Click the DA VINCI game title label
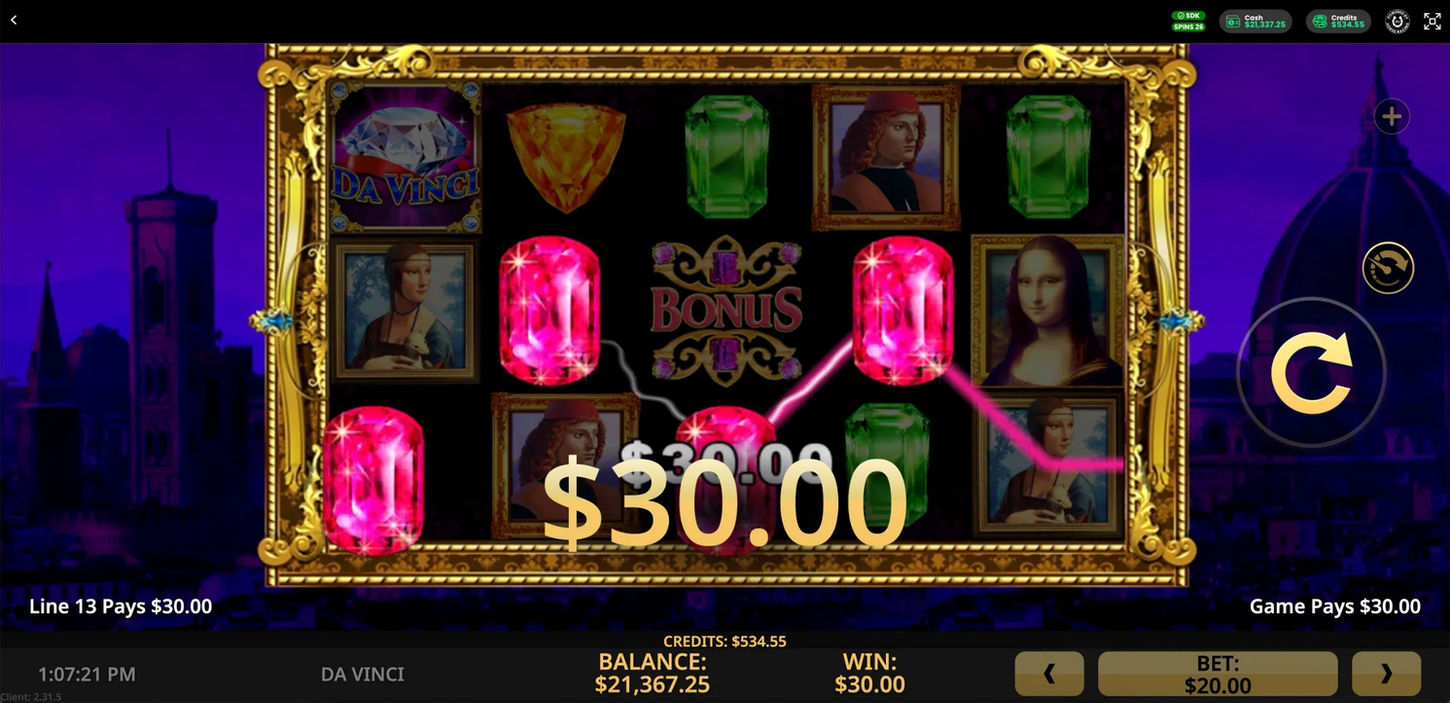Viewport: 1450px width, 703px height. click(x=363, y=674)
